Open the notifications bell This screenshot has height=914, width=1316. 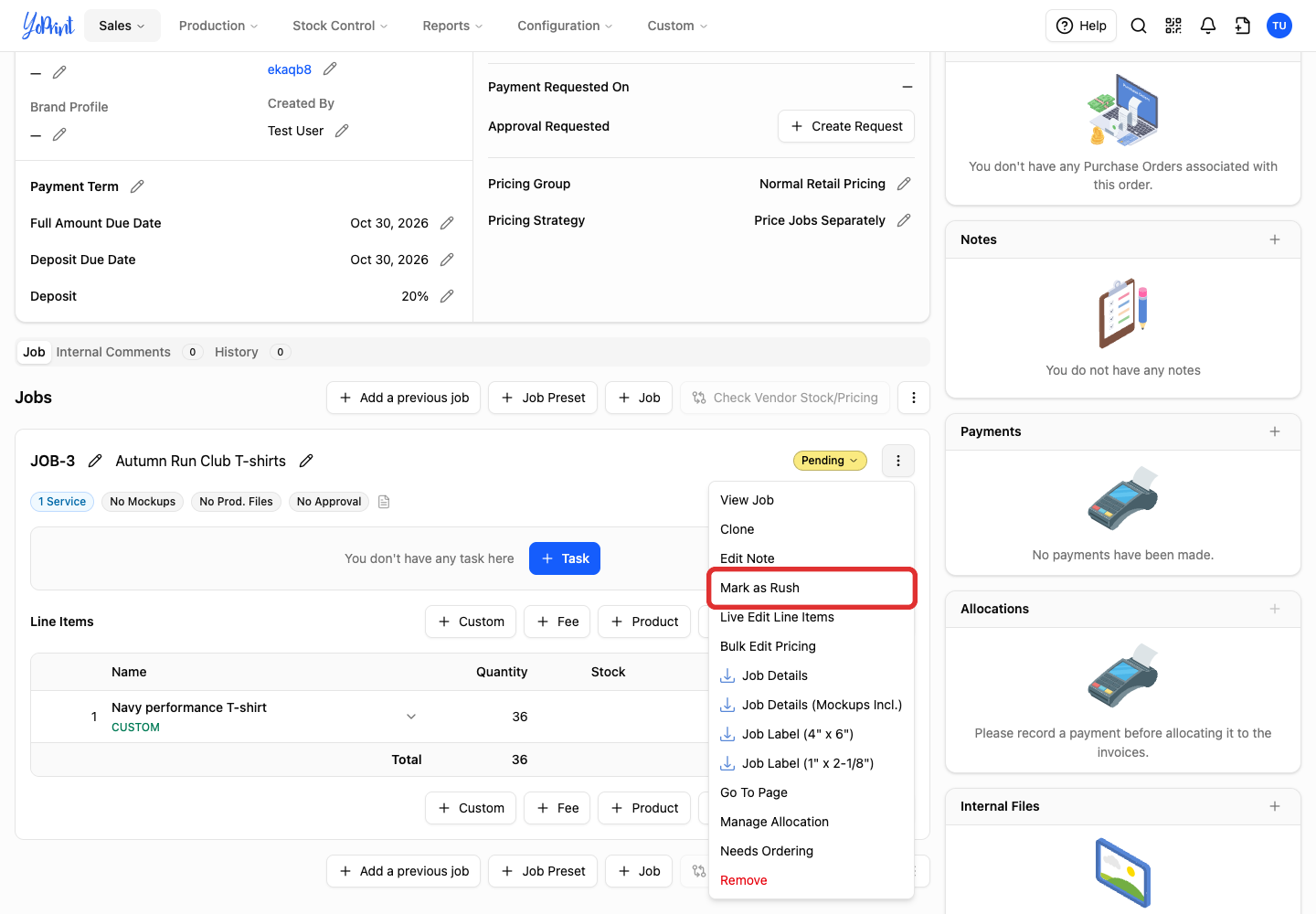pos(1208,26)
